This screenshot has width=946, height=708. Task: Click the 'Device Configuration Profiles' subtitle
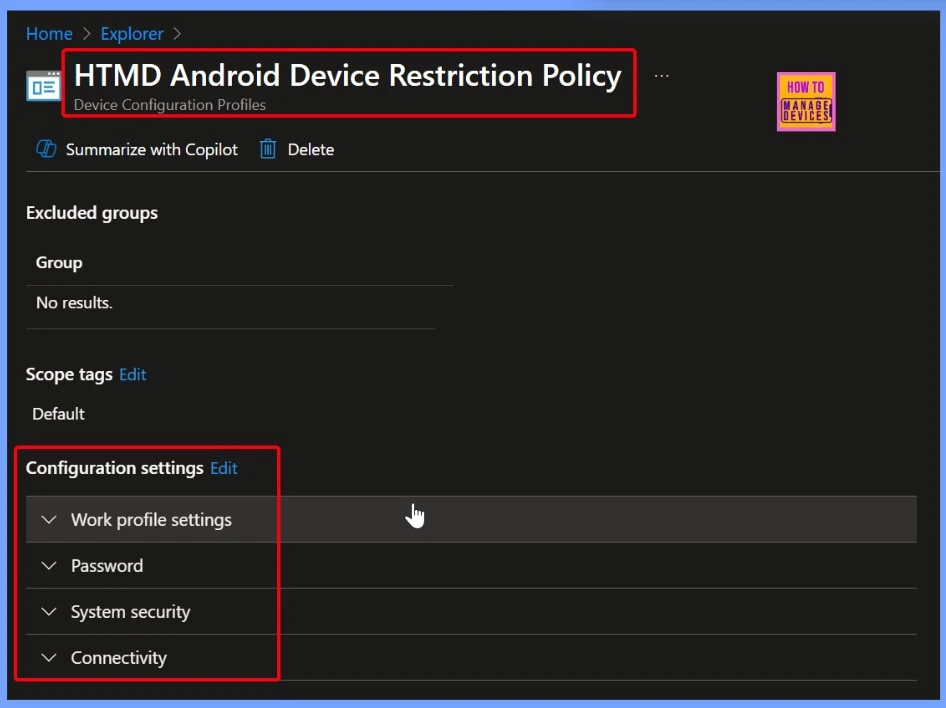pyautogui.click(x=170, y=104)
